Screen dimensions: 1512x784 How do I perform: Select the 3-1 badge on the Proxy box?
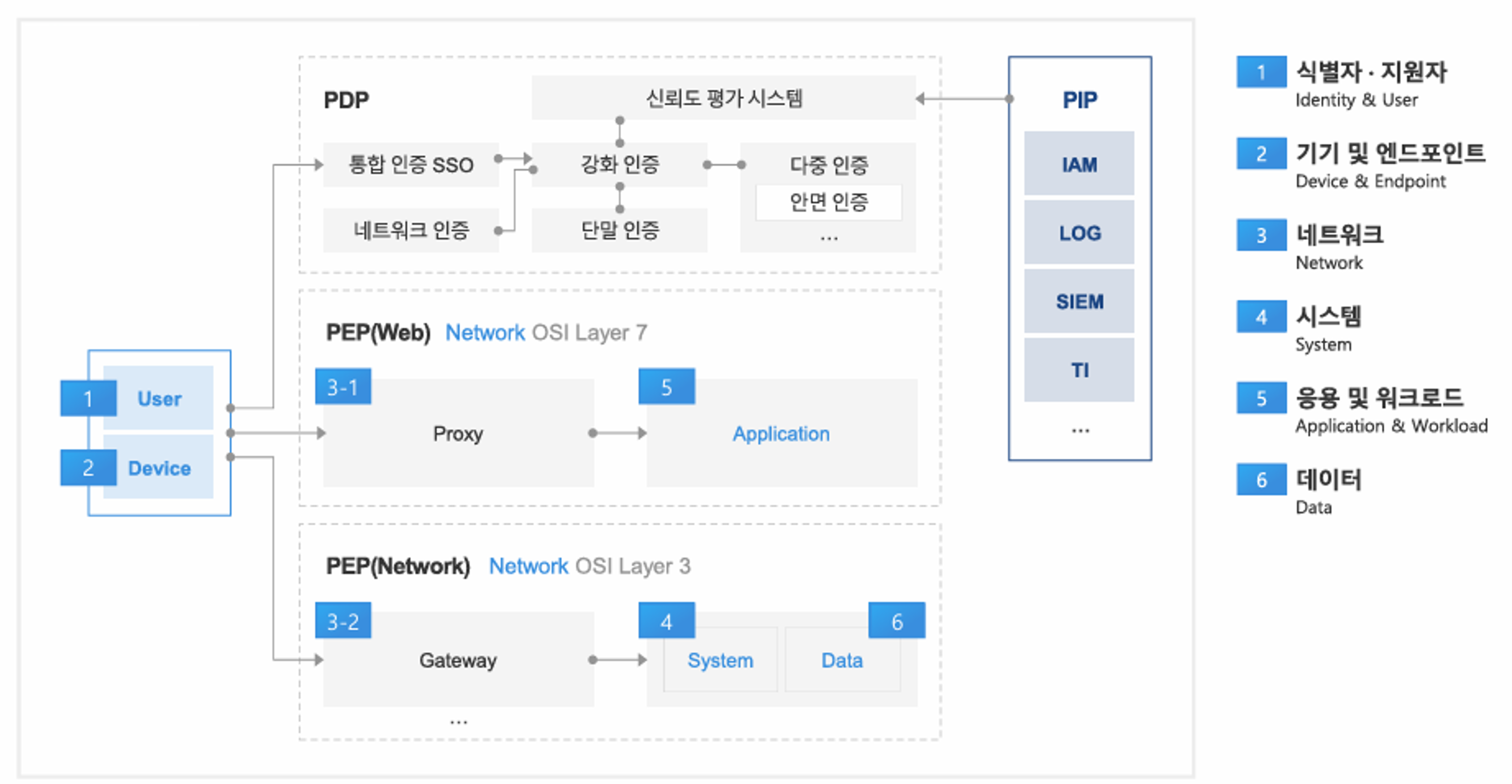pyautogui.click(x=343, y=387)
